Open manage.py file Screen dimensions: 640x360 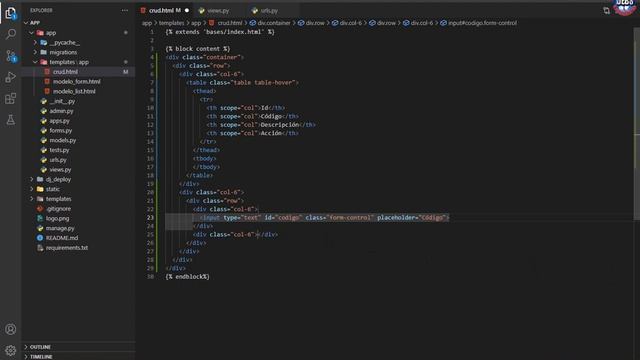point(60,228)
